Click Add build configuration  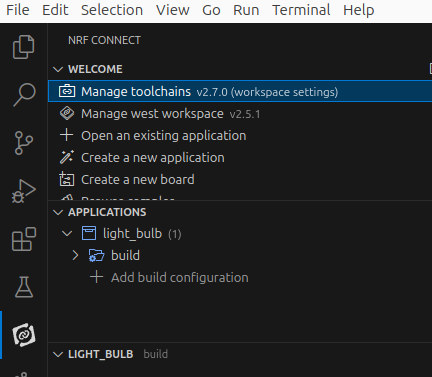pos(180,277)
